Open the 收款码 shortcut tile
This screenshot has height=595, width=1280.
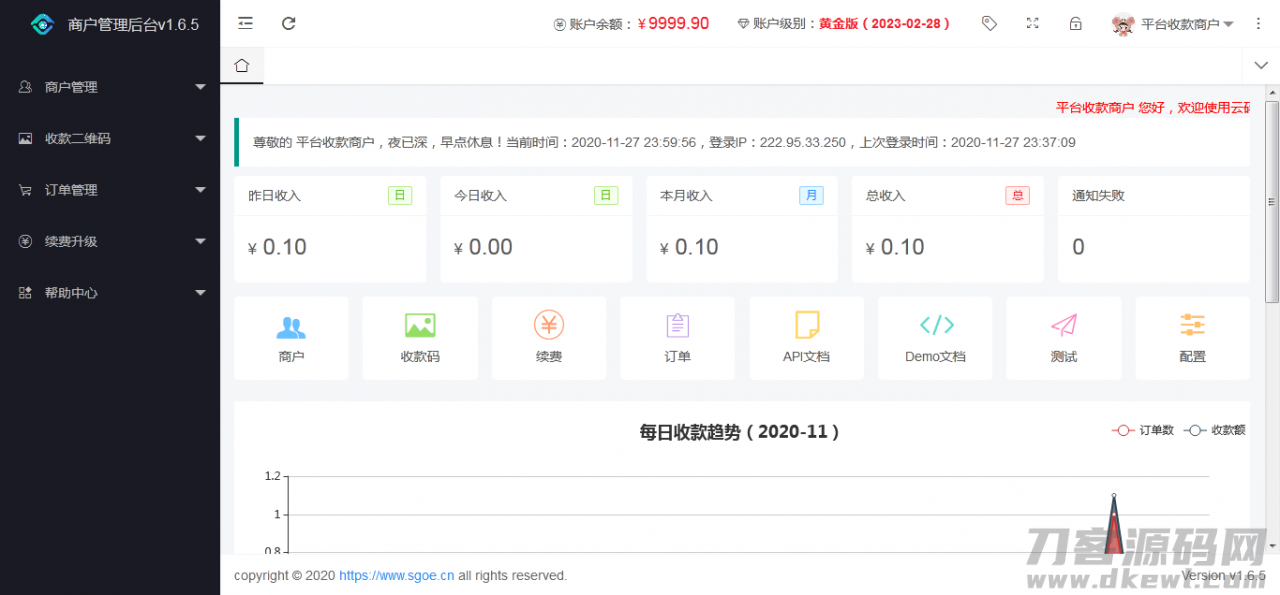[x=420, y=338]
